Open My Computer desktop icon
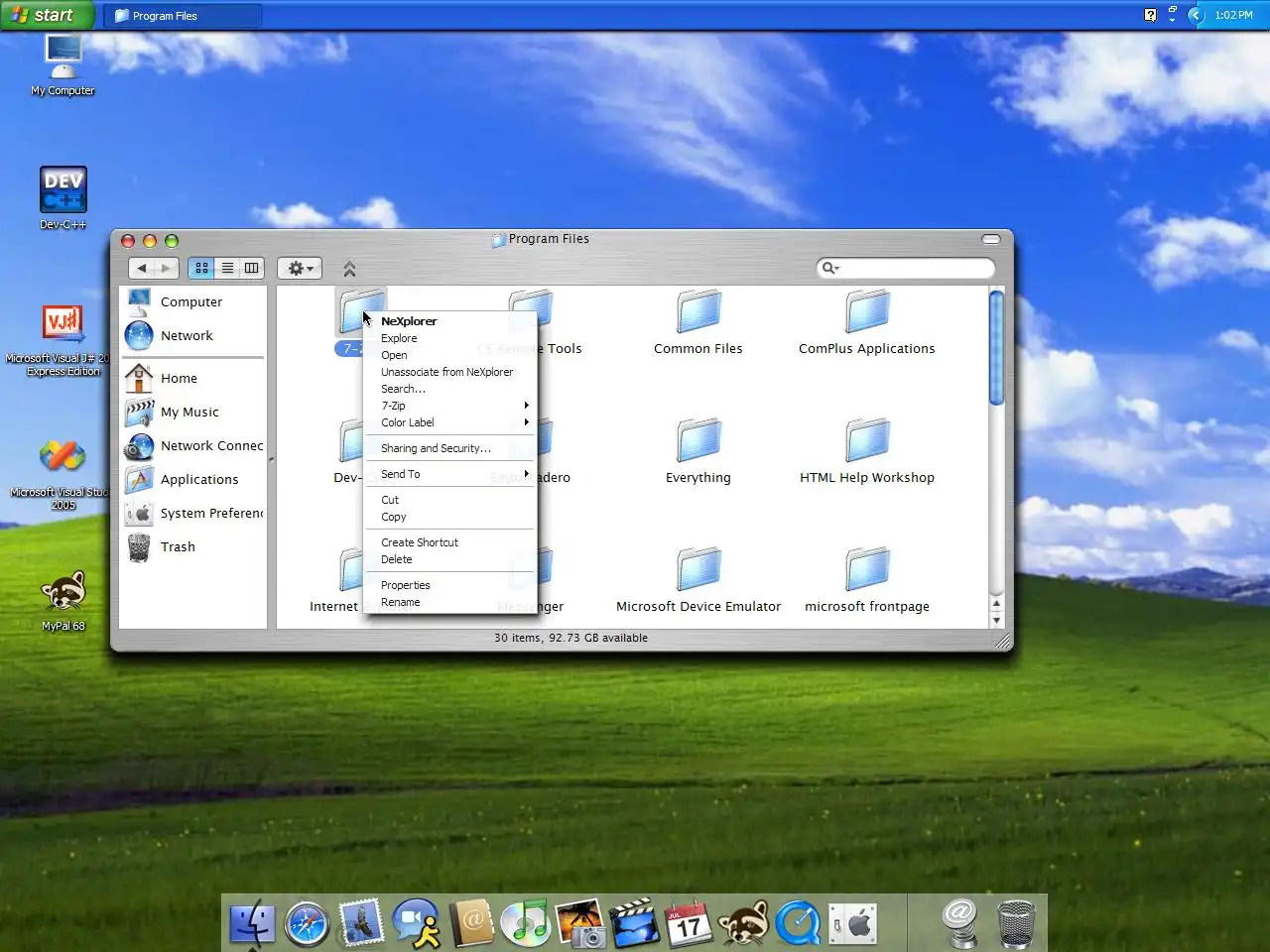Viewport: 1270px width, 952px height. click(x=63, y=65)
